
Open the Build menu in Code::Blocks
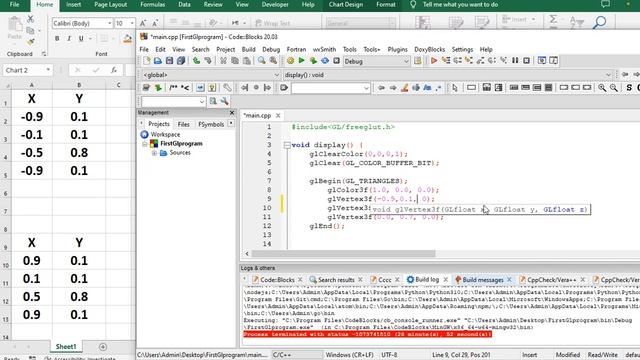pos(248,49)
